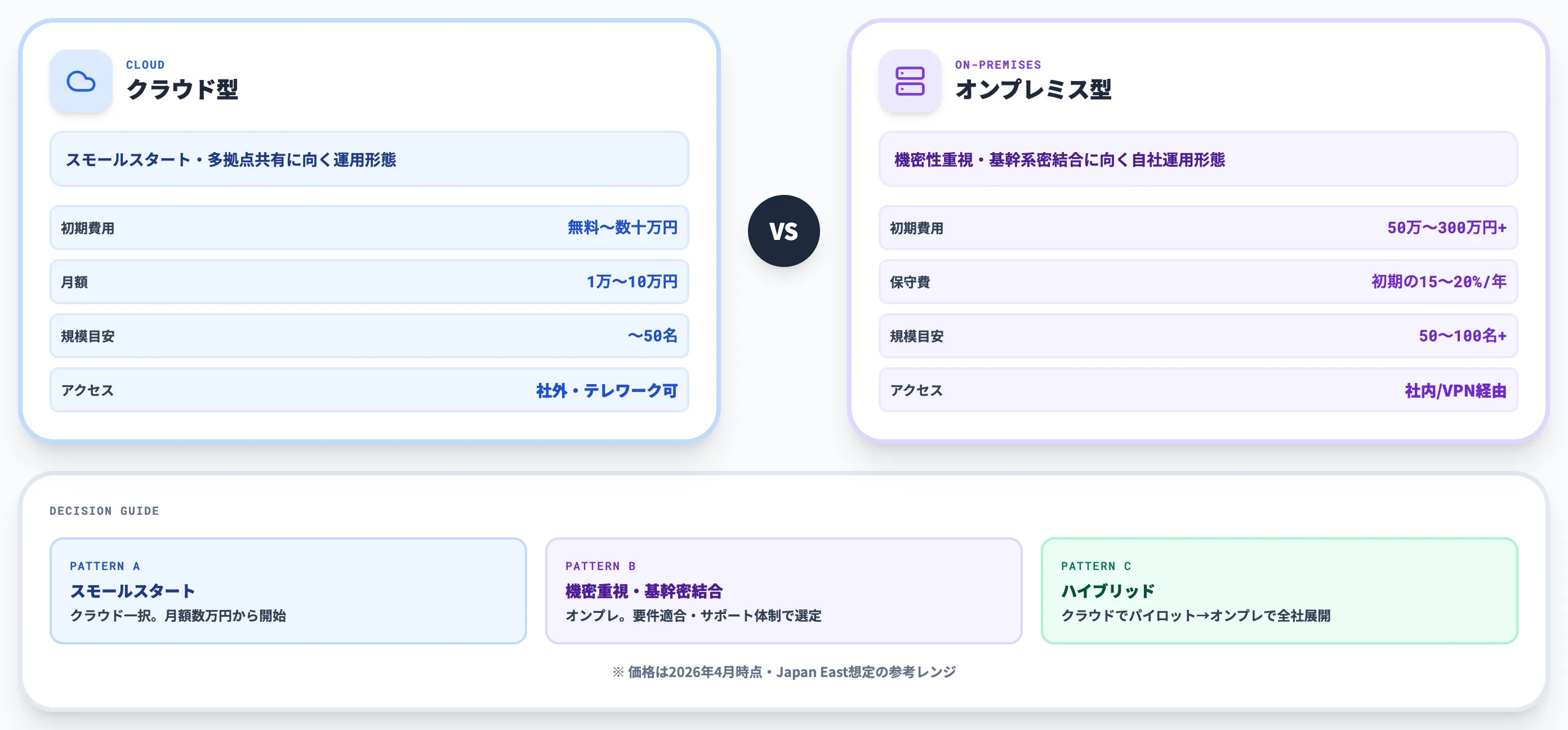The width and height of the screenshot is (1568, 730).
Task: Click the cloud 規模目安 value 〜50名
Action: tap(653, 336)
